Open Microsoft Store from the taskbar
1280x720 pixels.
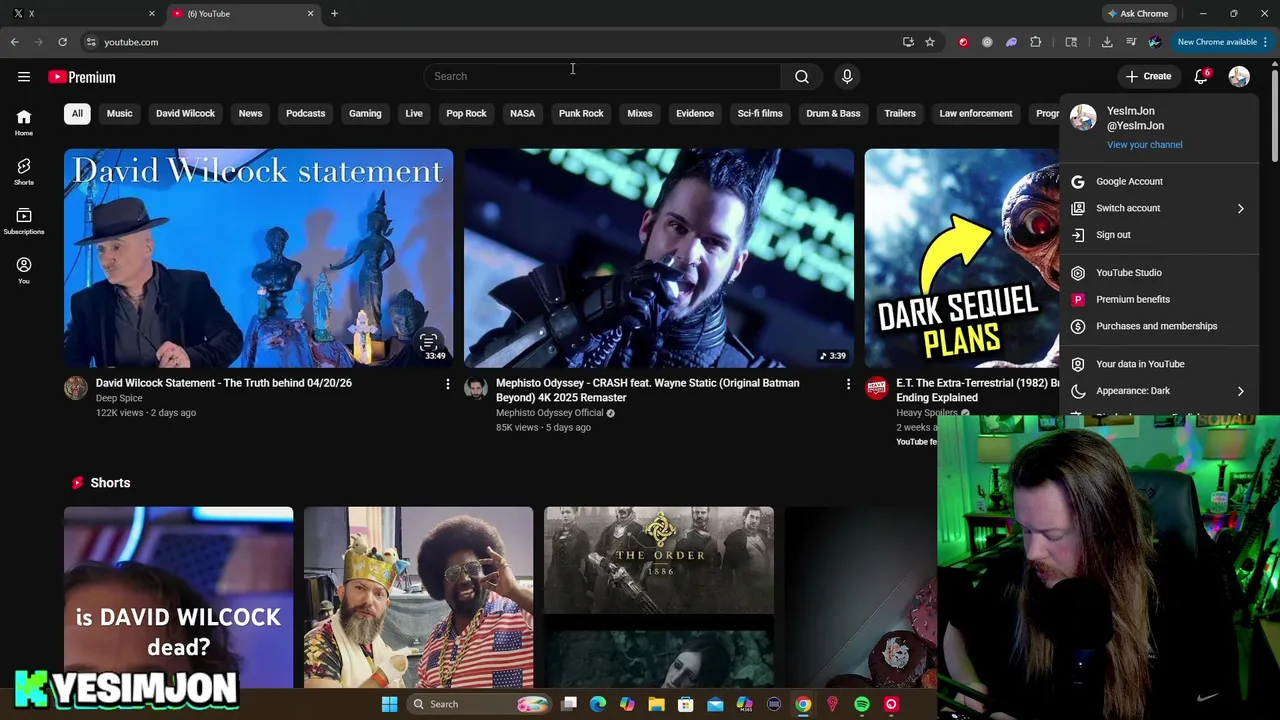pos(686,704)
